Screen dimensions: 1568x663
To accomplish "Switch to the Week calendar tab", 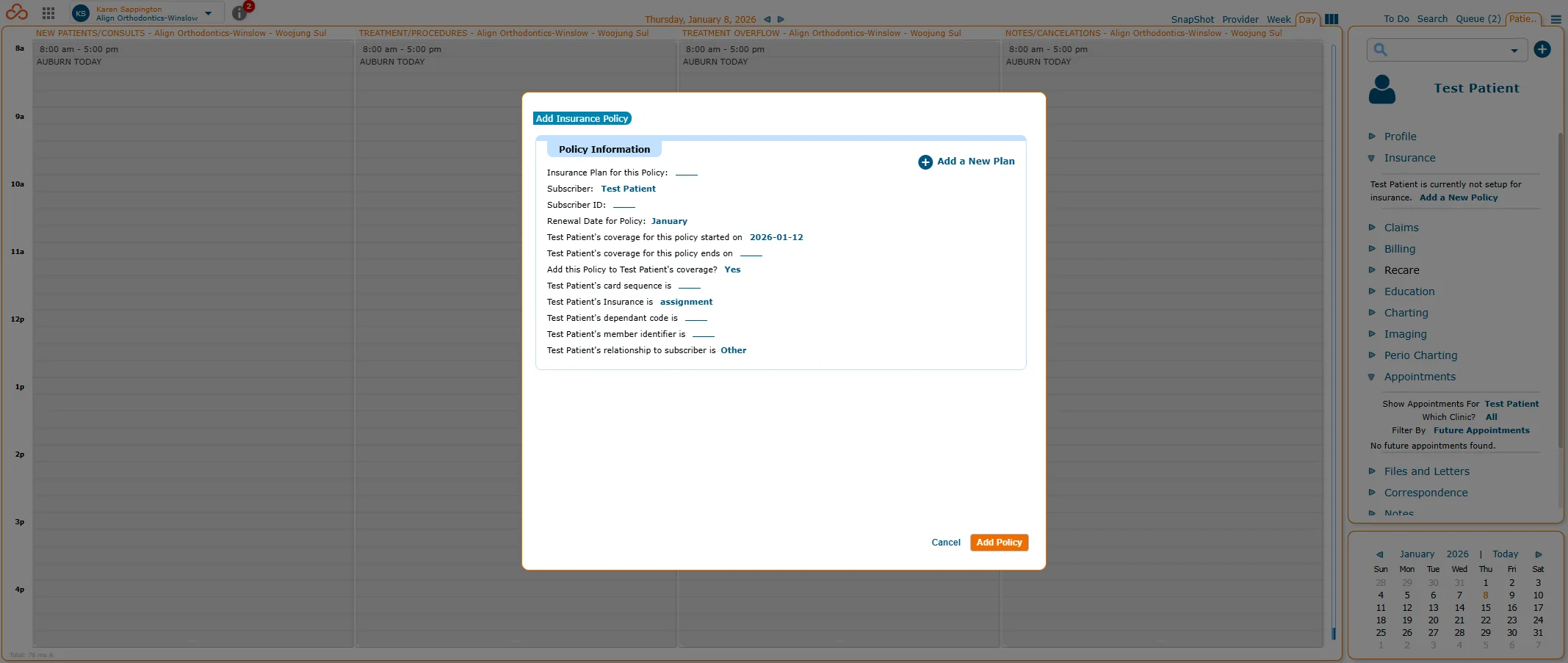I will pos(1279,19).
